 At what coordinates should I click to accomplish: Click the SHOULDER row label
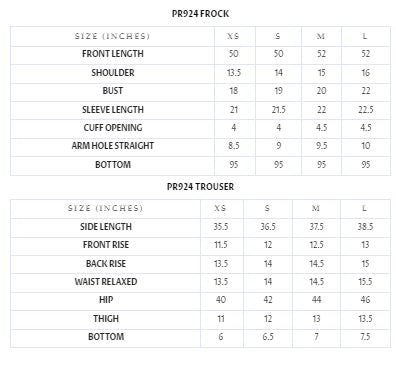pyautogui.click(x=113, y=73)
